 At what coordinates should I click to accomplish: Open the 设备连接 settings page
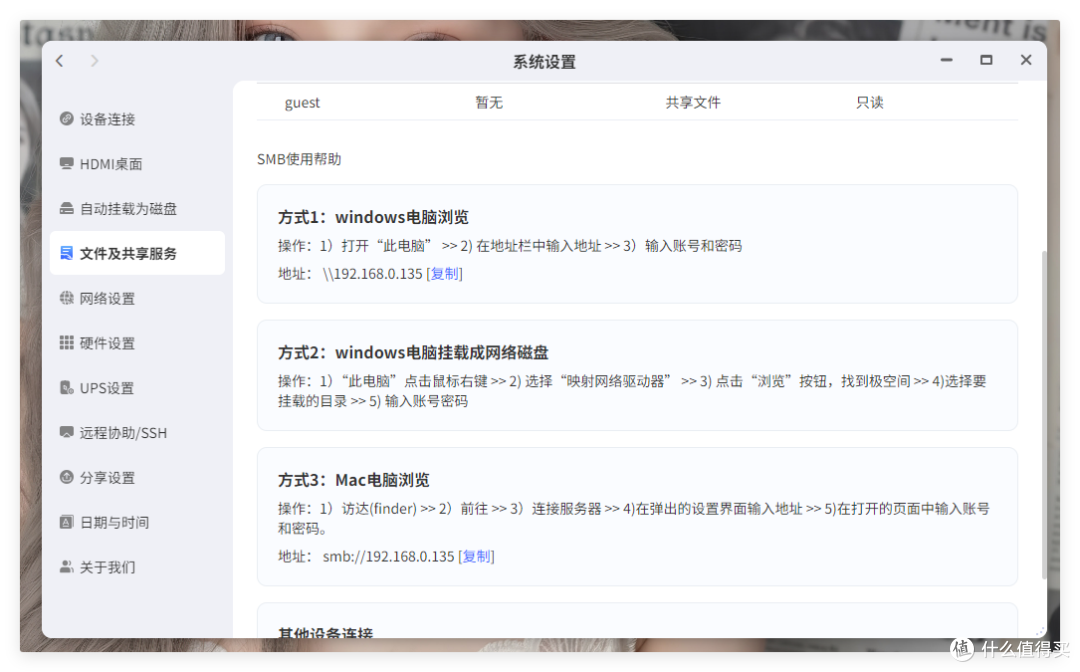[137, 119]
